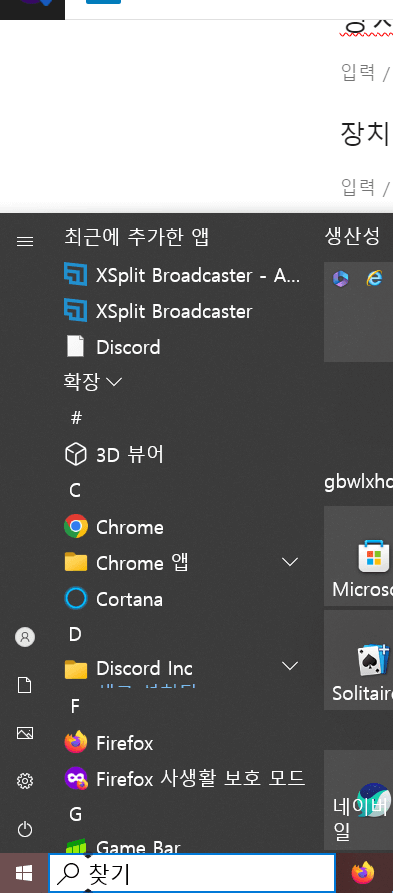The height and width of the screenshot is (893, 393).
Task: Select the 생산성 tile group header
Action: [352, 236]
